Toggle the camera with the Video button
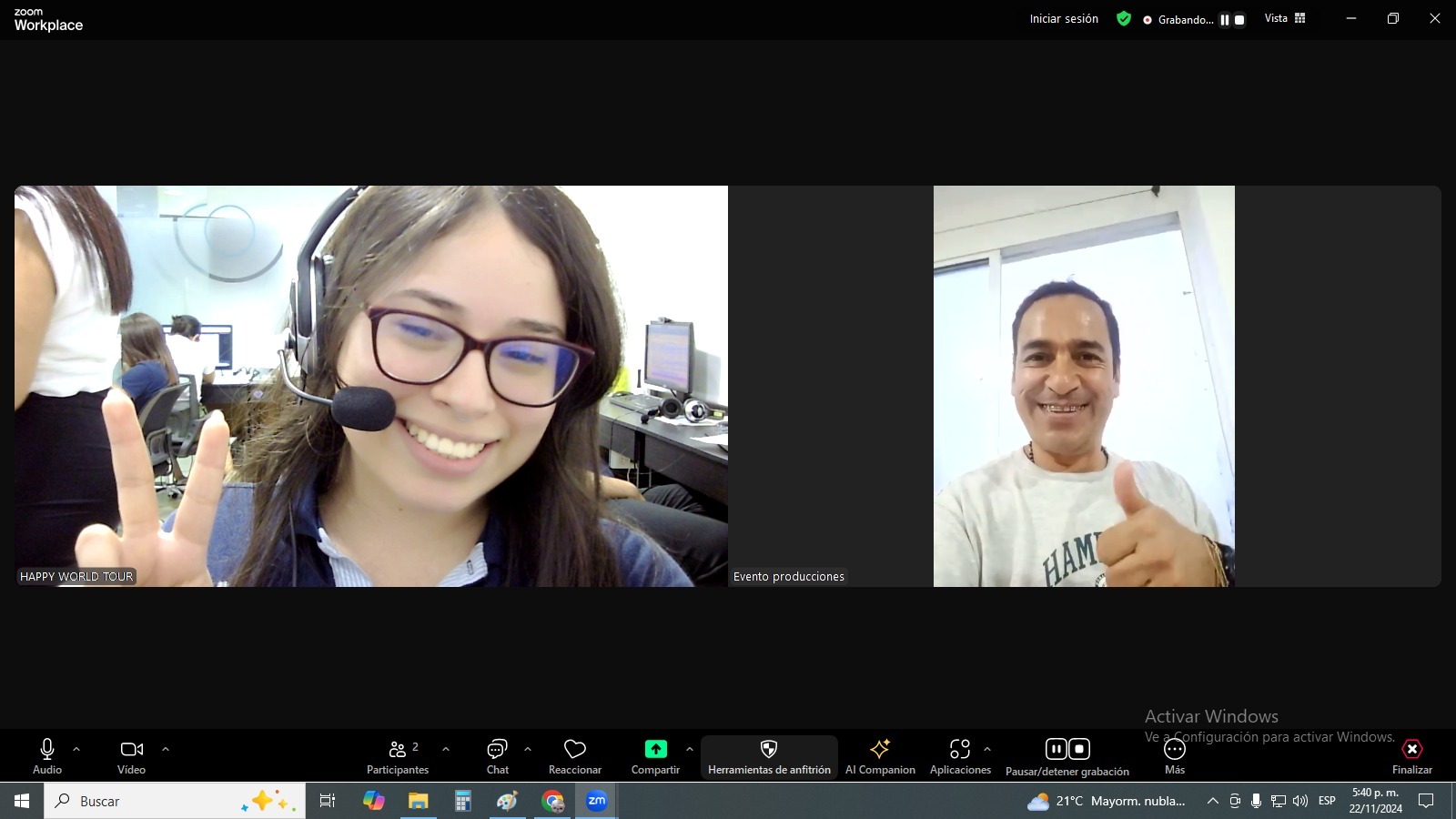The height and width of the screenshot is (819, 1456). tap(131, 756)
